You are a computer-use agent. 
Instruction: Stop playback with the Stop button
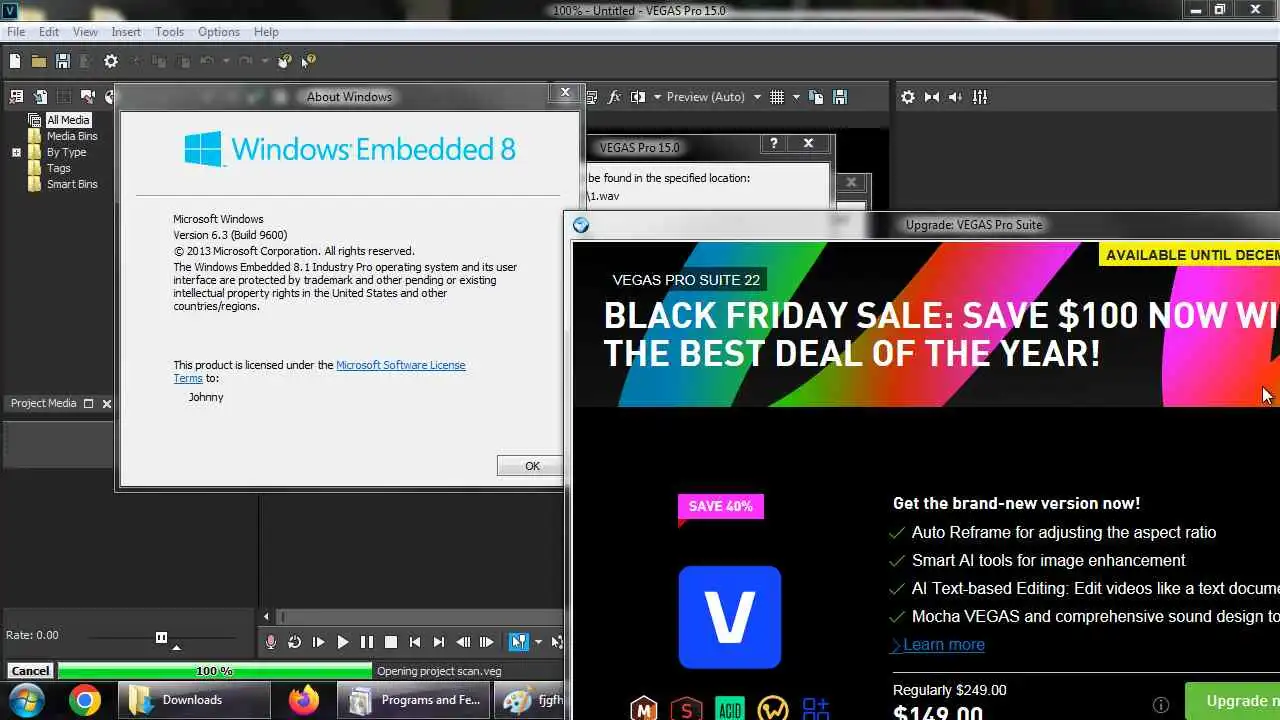391,642
